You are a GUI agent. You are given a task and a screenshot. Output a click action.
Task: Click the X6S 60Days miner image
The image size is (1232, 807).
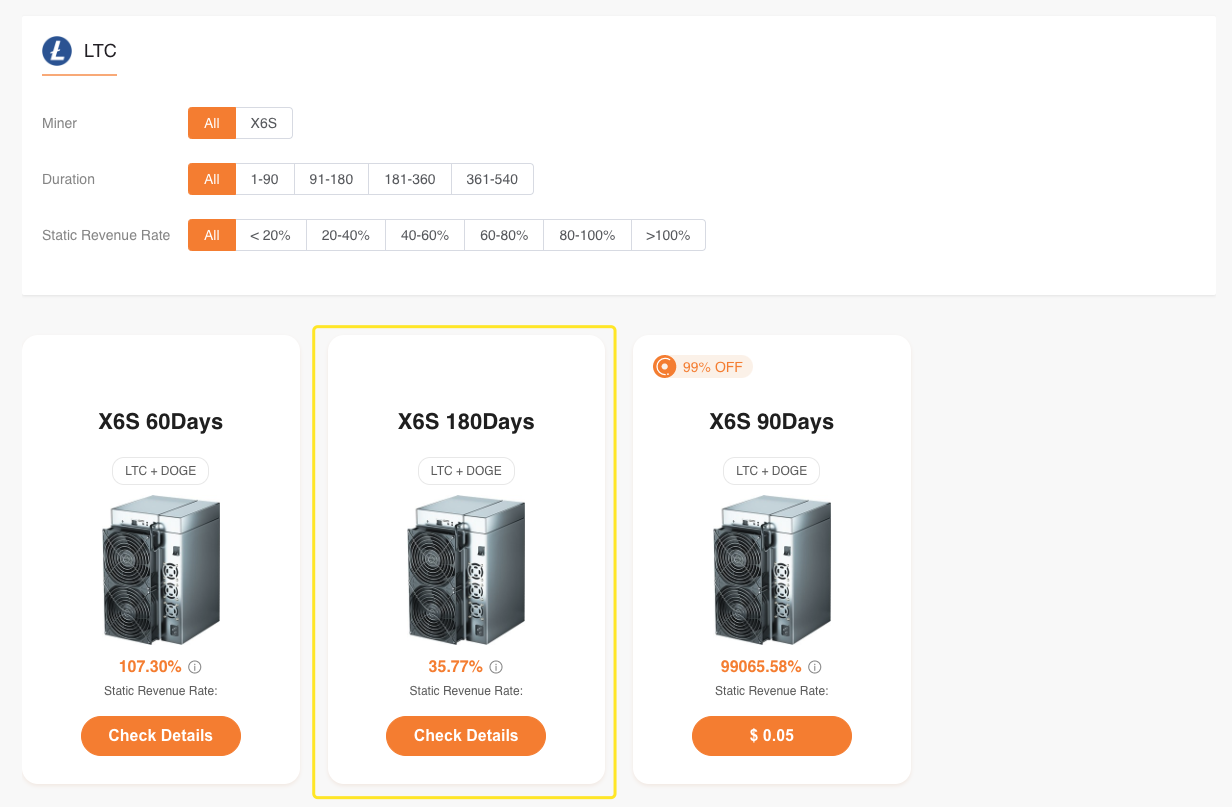coord(161,569)
